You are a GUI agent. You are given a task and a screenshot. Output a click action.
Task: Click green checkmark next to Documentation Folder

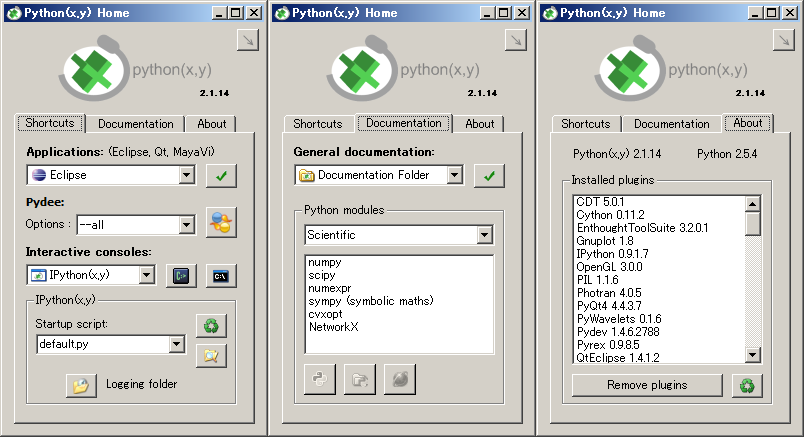489,176
